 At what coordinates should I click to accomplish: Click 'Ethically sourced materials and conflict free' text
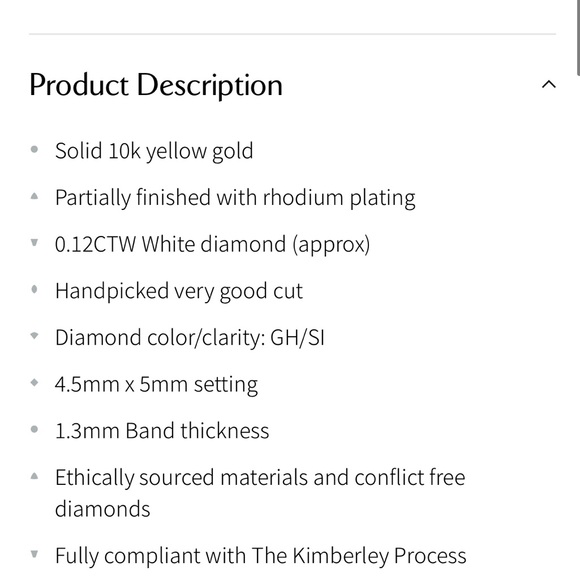(x=260, y=478)
